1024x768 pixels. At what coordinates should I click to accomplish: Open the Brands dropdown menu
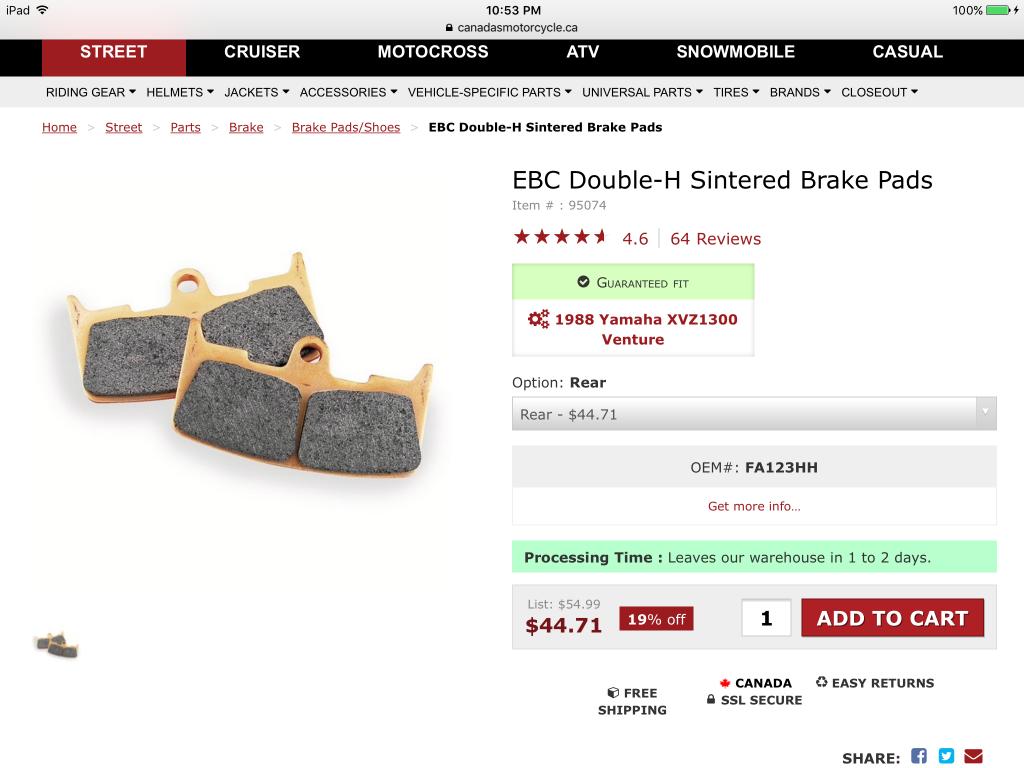pyautogui.click(x=800, y=92)
